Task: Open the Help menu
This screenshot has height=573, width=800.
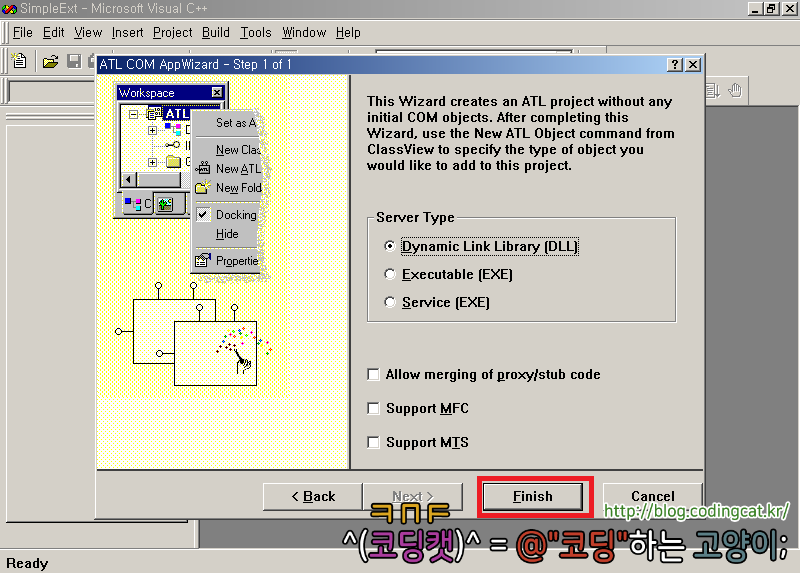Action: click(x=348, y=33)
